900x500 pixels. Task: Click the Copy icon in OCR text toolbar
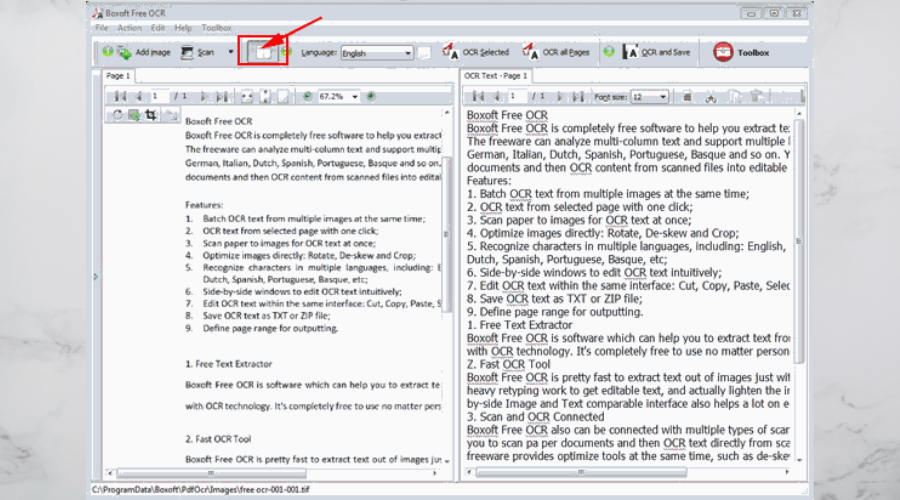pos(735,96)
